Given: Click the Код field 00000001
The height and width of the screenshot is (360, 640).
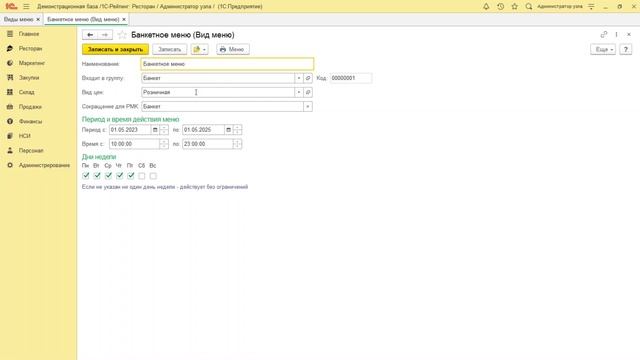Looking at the screenshot, I should pyautogui.click(x=351, y=78).
